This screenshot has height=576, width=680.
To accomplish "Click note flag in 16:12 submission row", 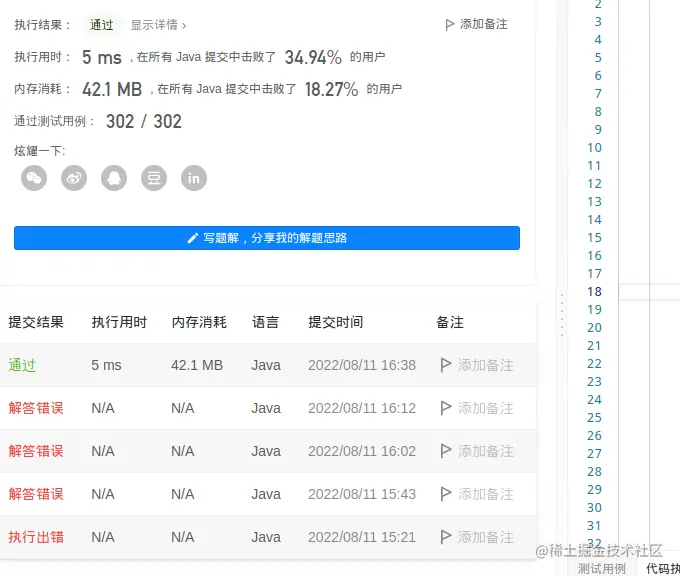I will (x=445, y=408).
